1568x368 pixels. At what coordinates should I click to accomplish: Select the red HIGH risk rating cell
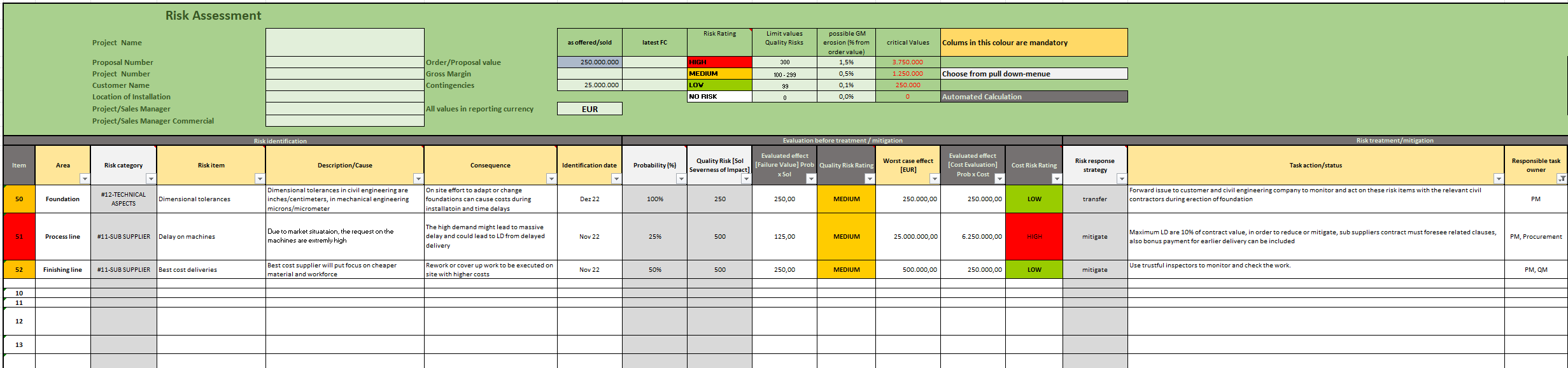point(719,62)
